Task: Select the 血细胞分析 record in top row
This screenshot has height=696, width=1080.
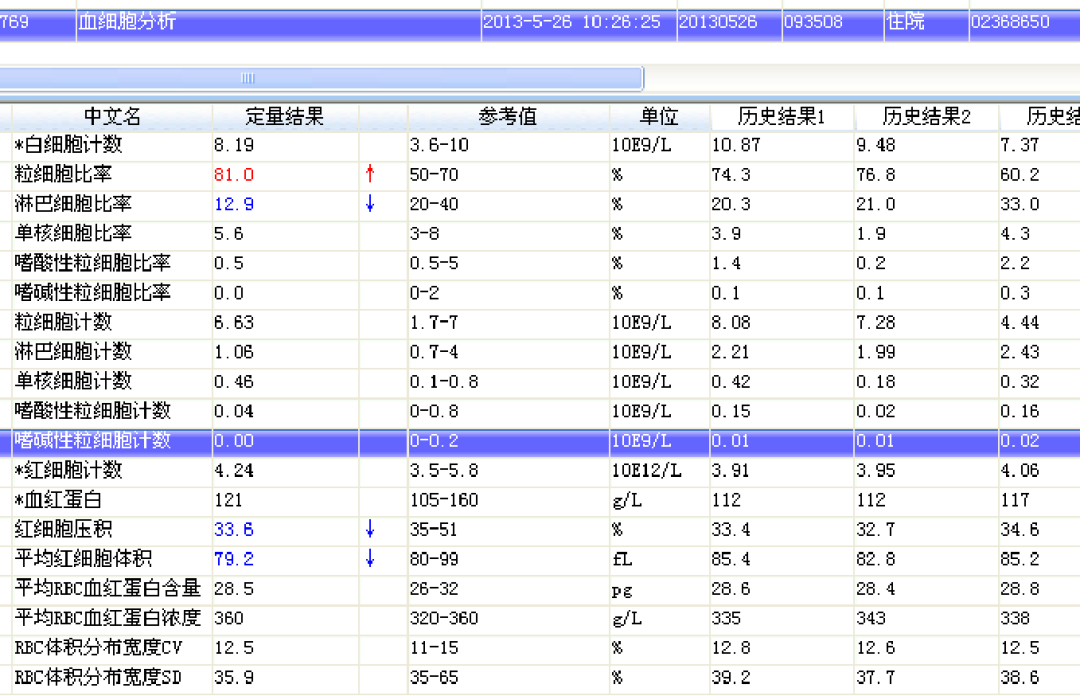Action: [x=127, y=22]
